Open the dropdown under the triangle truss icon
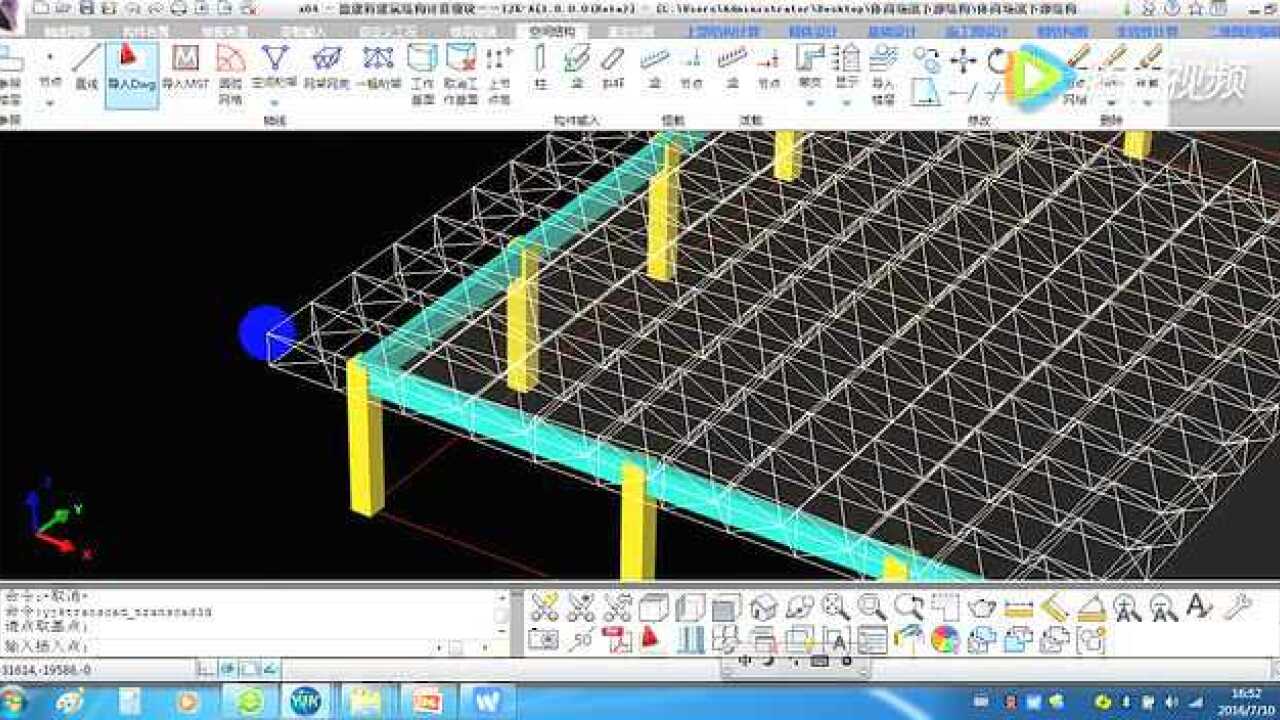Screen dimensions: 1280x720 [x=273, y=101]
